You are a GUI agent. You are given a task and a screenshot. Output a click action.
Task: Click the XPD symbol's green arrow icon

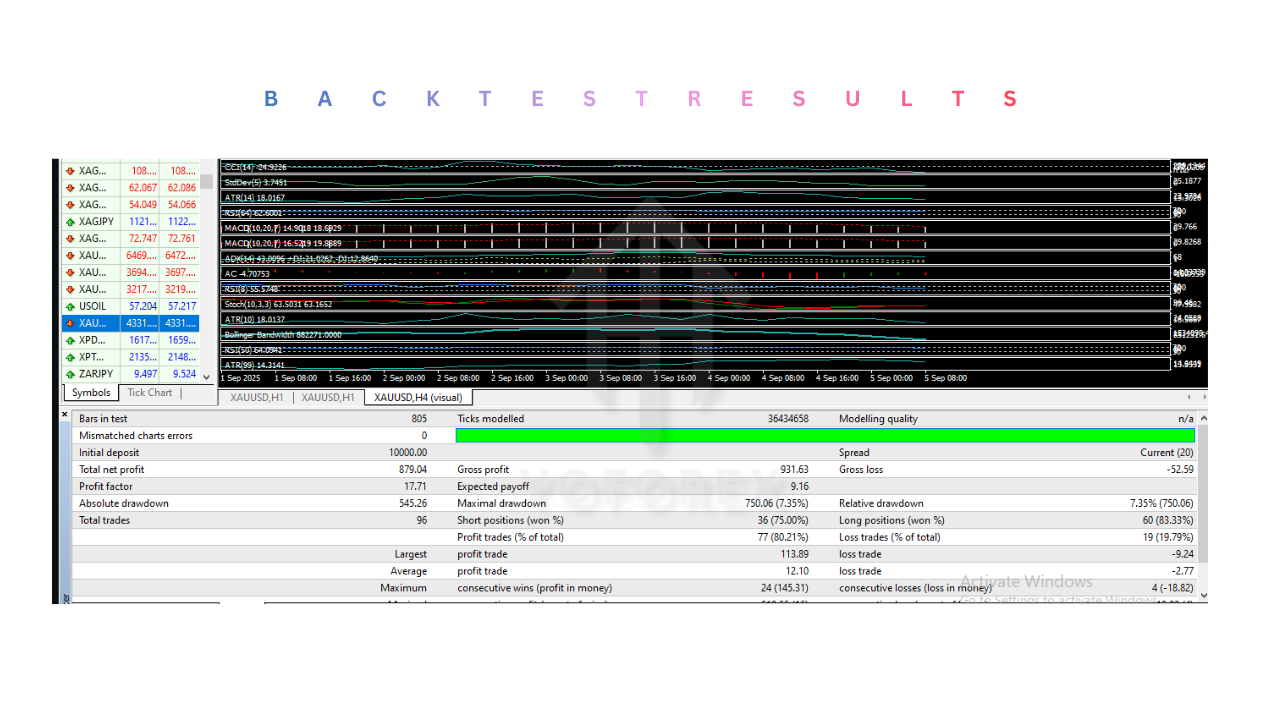70,340
